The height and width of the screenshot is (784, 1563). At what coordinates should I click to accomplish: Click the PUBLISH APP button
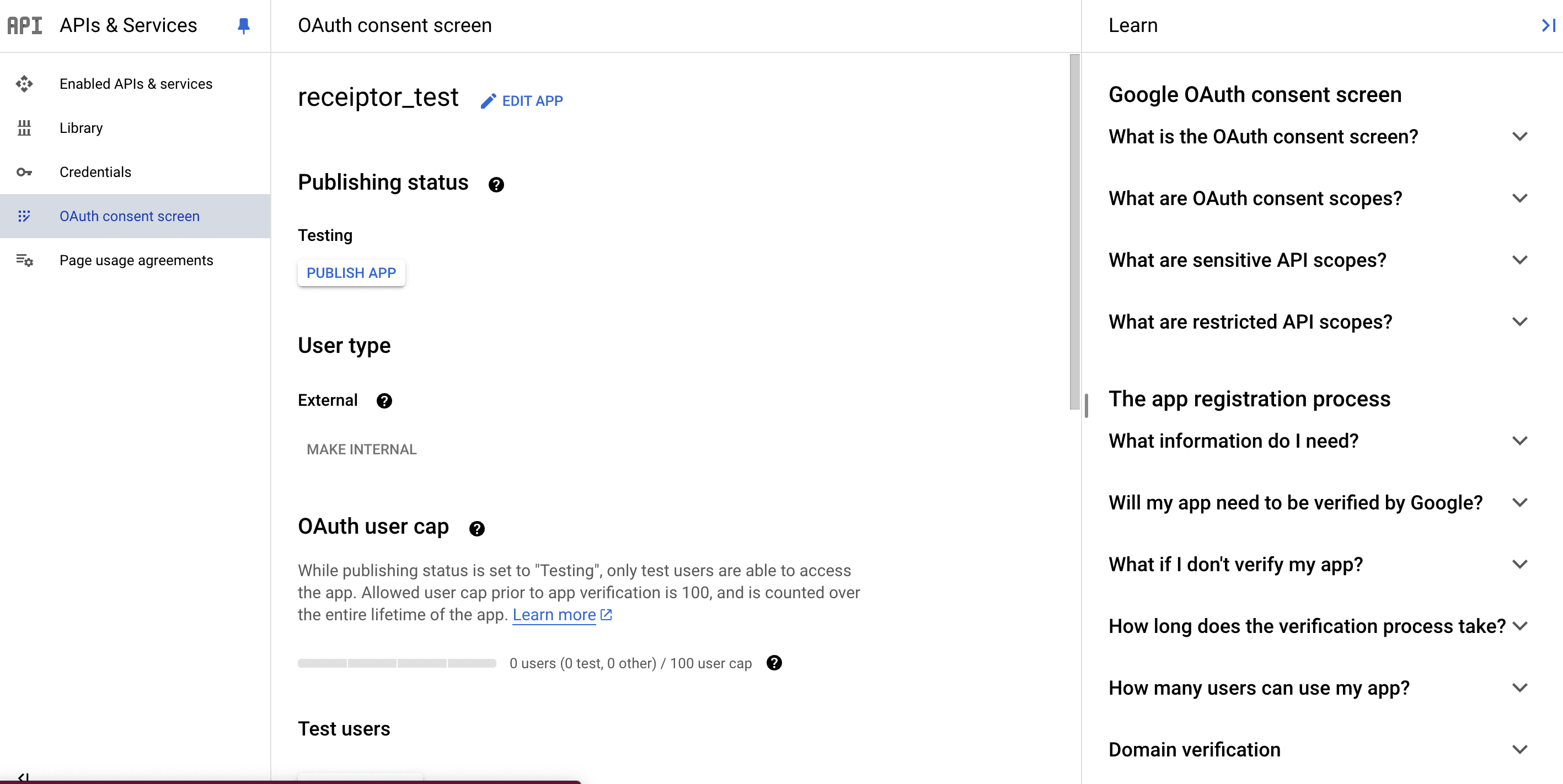[x=351, y=273]
